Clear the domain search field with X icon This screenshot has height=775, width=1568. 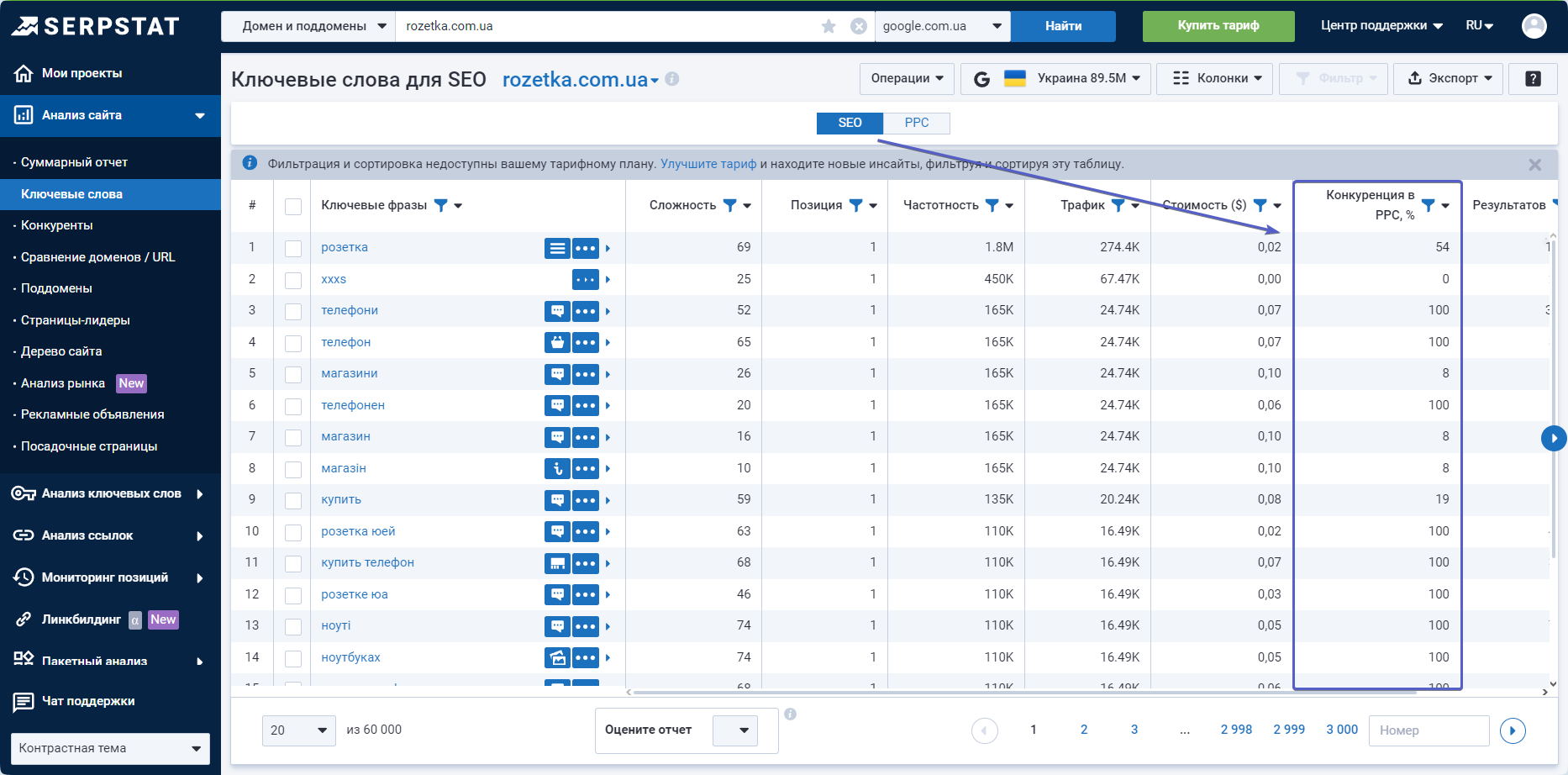click(x=859, y=26)
